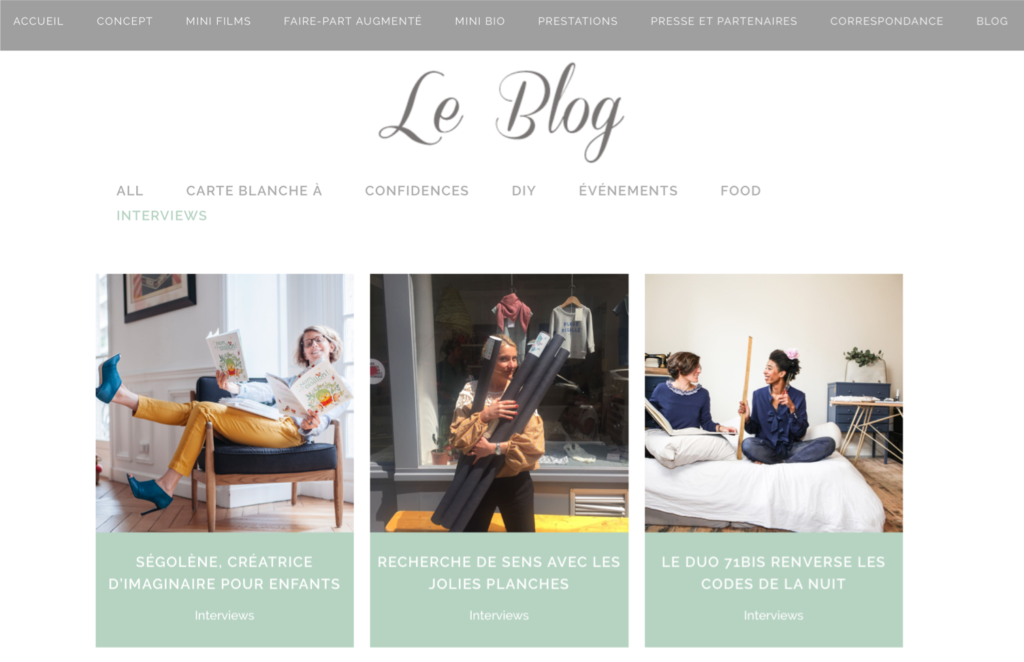Select FAIRE-PART AUGMENTÉ in the top navigation
This screenshot has width=1024, height=662.
point(353,21)
